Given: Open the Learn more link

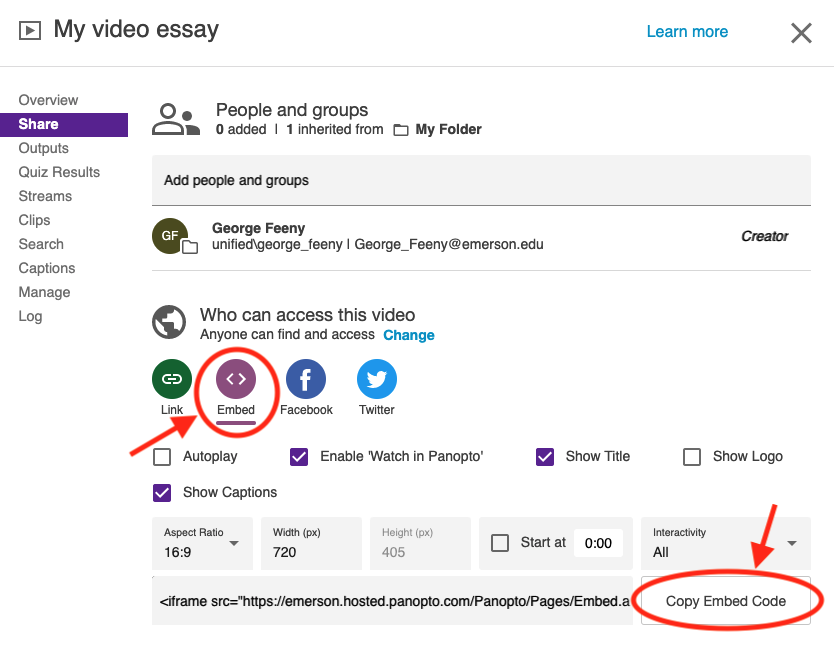Looking at the screenshot, I should (687, 32).
